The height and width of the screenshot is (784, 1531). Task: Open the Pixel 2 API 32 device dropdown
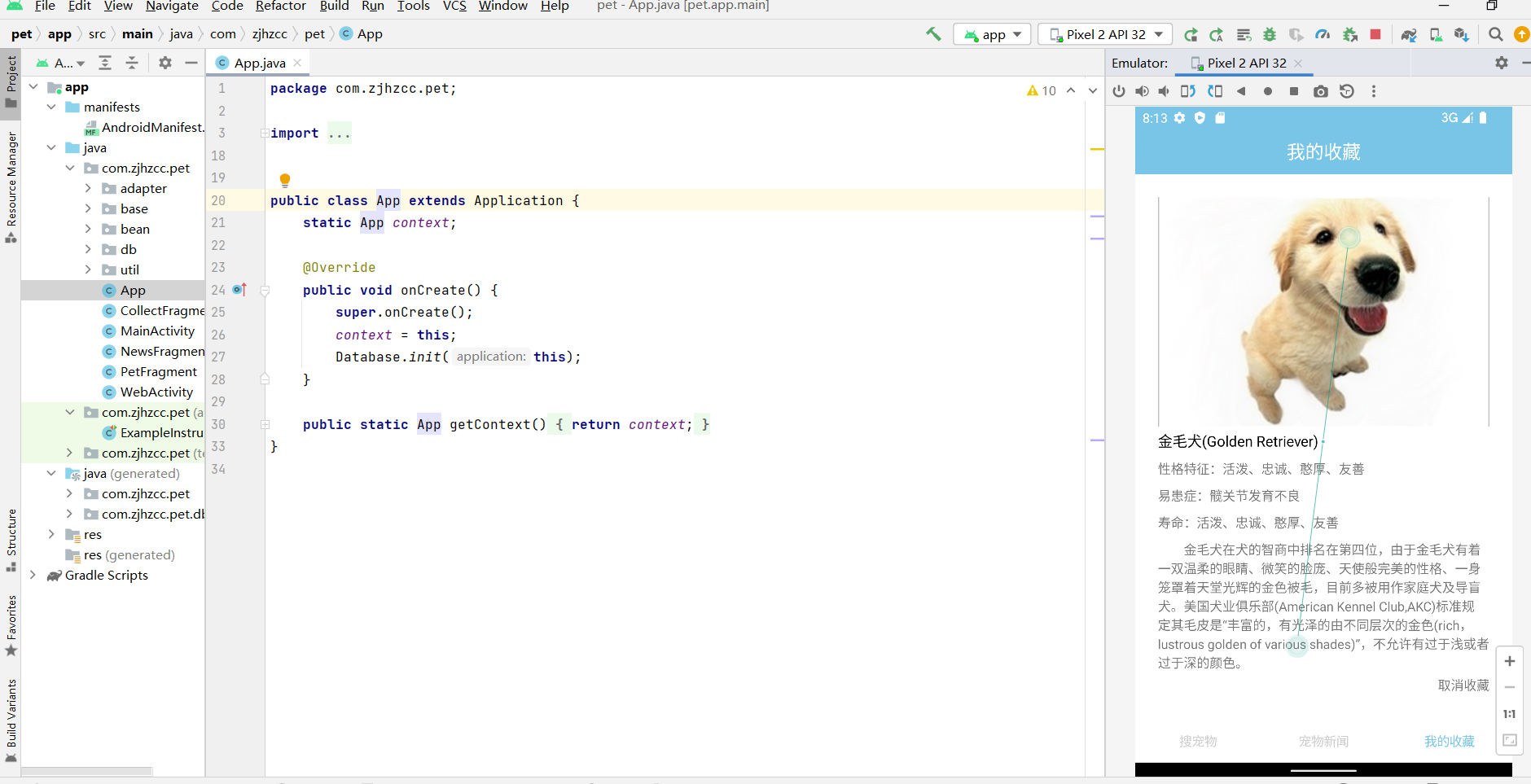pyautogui.click(x=1105, y=34)
